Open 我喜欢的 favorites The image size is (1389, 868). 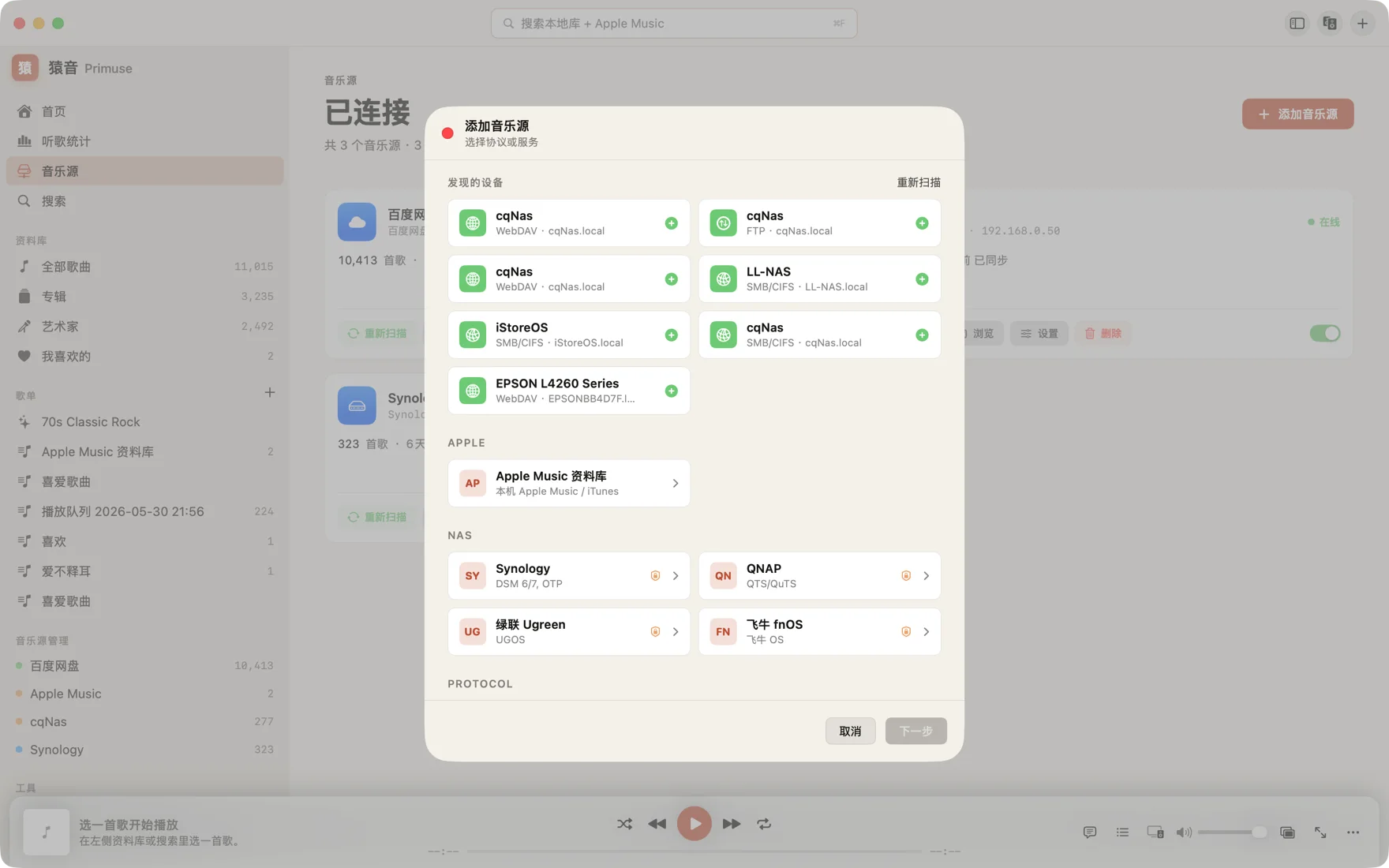[144, 357]
